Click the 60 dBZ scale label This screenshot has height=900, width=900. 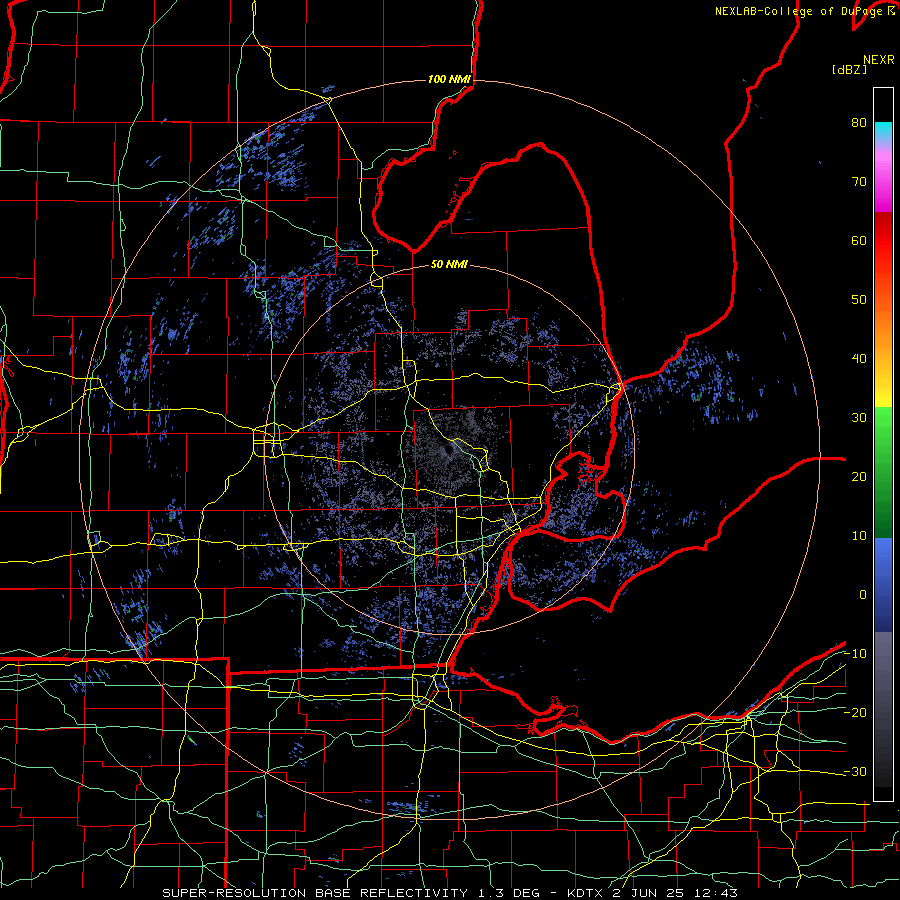click(859, 240)
